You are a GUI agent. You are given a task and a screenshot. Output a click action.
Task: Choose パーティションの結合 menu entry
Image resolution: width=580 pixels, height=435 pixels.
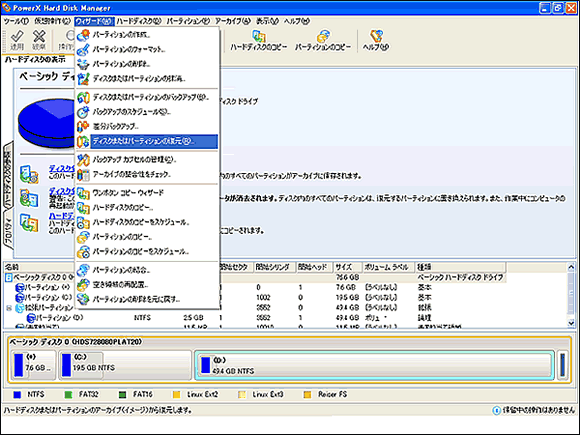[147, 270]
